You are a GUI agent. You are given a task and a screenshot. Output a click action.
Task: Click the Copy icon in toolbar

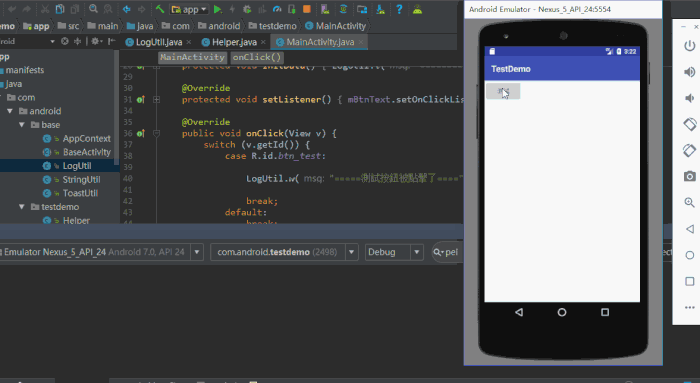pyautogui.click(x=60, y=9)
